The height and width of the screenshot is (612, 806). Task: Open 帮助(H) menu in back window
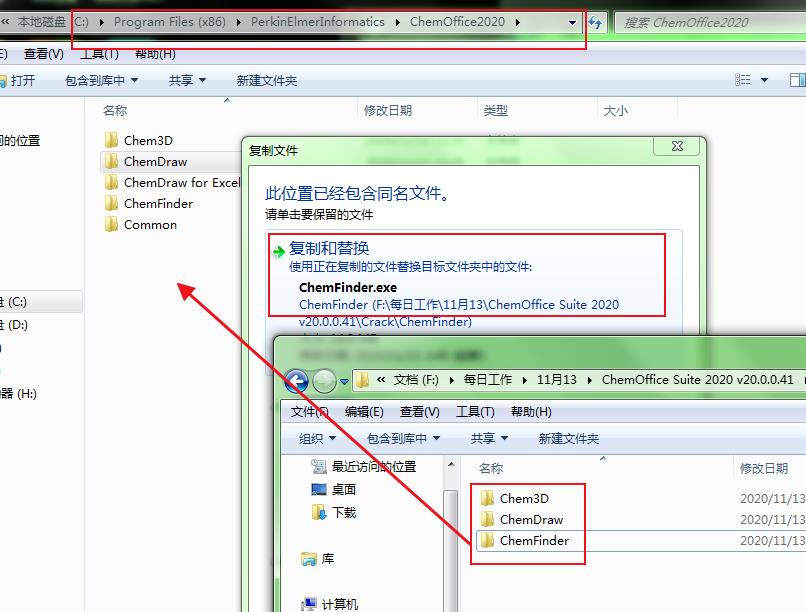(x=155, y=54)
